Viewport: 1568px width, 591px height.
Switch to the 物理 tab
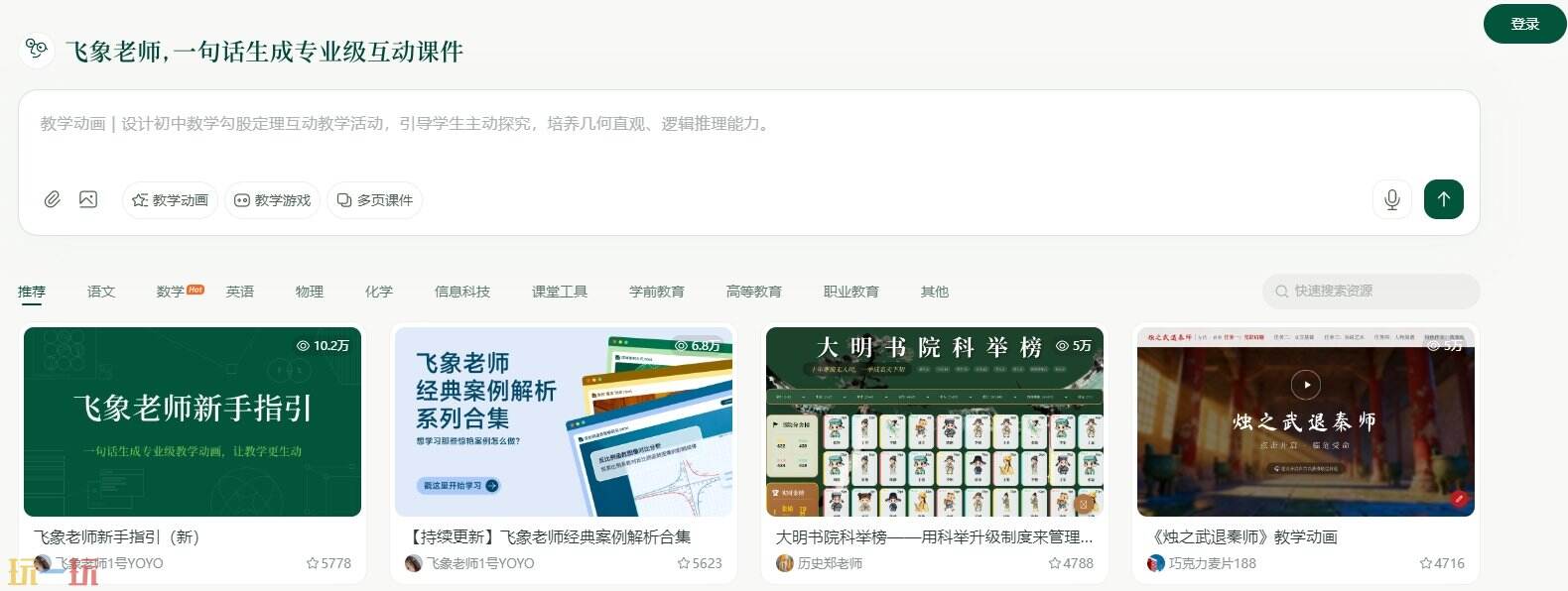click(x=310, y=292)
